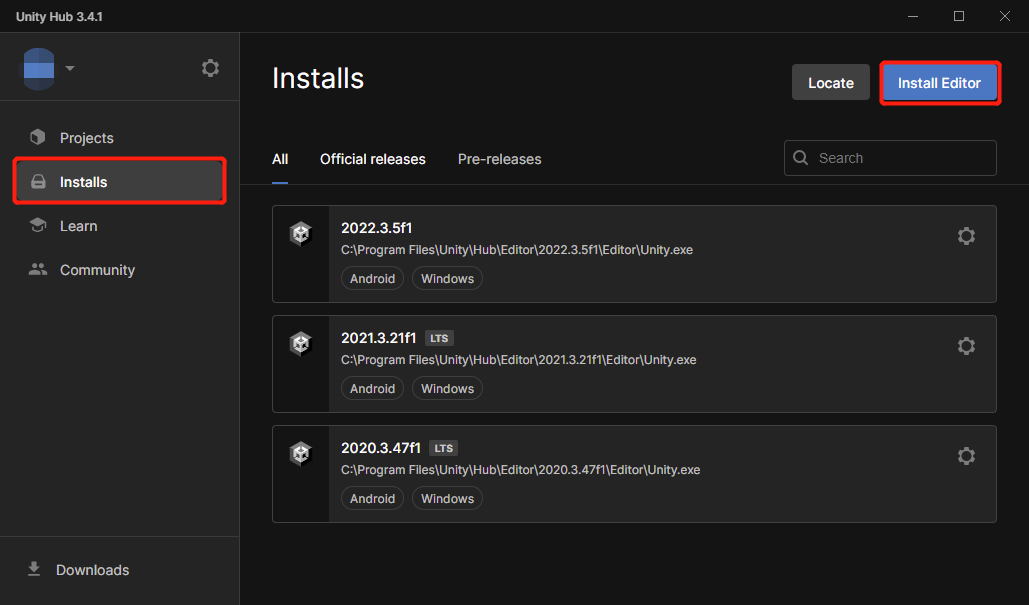Click the 2022.3.5f1 editor path
1029x605 pixels.
517,250
